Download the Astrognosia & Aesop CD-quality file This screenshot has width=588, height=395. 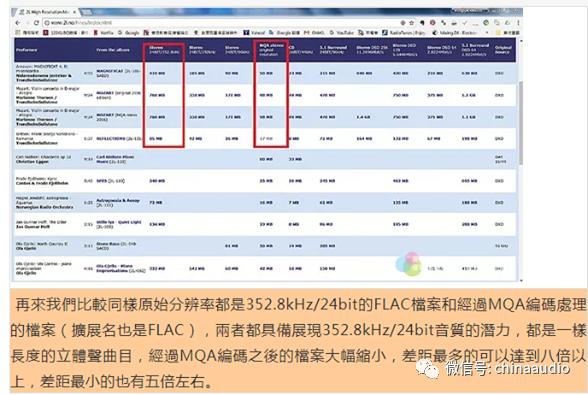click(x=294, y=203)
